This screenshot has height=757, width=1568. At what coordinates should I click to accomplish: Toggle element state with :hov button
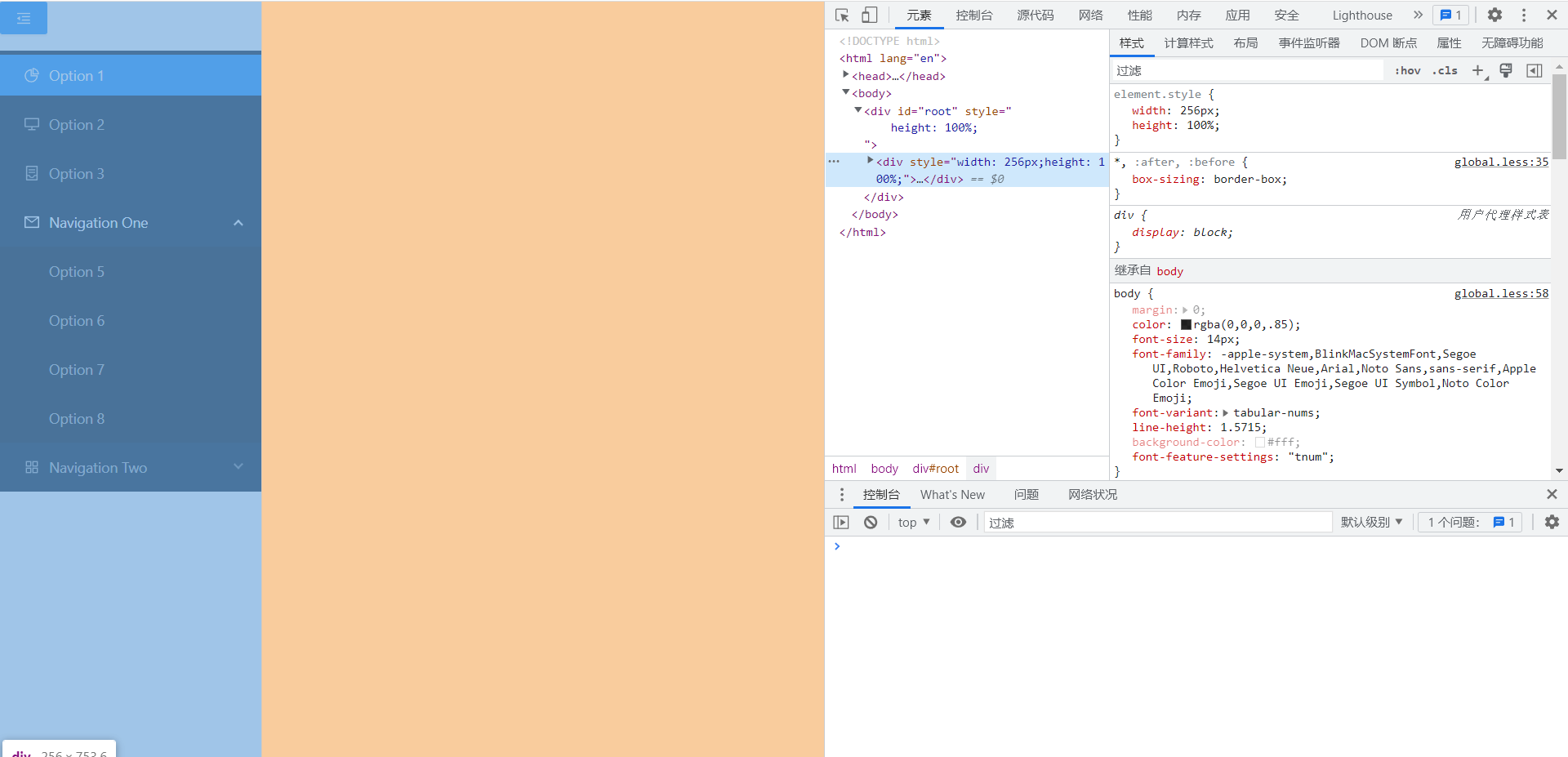click(1408, 71)
